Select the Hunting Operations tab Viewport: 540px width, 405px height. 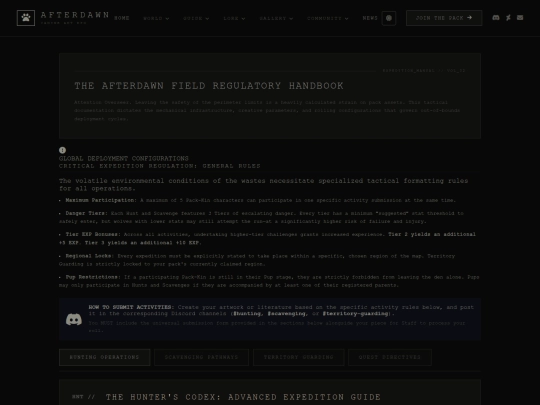coord(105,357)
